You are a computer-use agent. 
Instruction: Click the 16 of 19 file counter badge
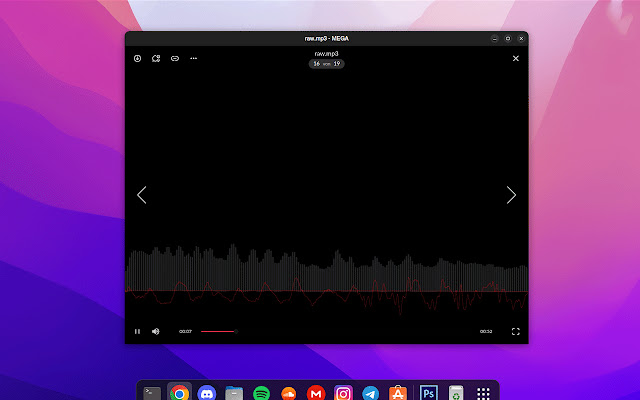pyautogui.click(x=327, y=64)
